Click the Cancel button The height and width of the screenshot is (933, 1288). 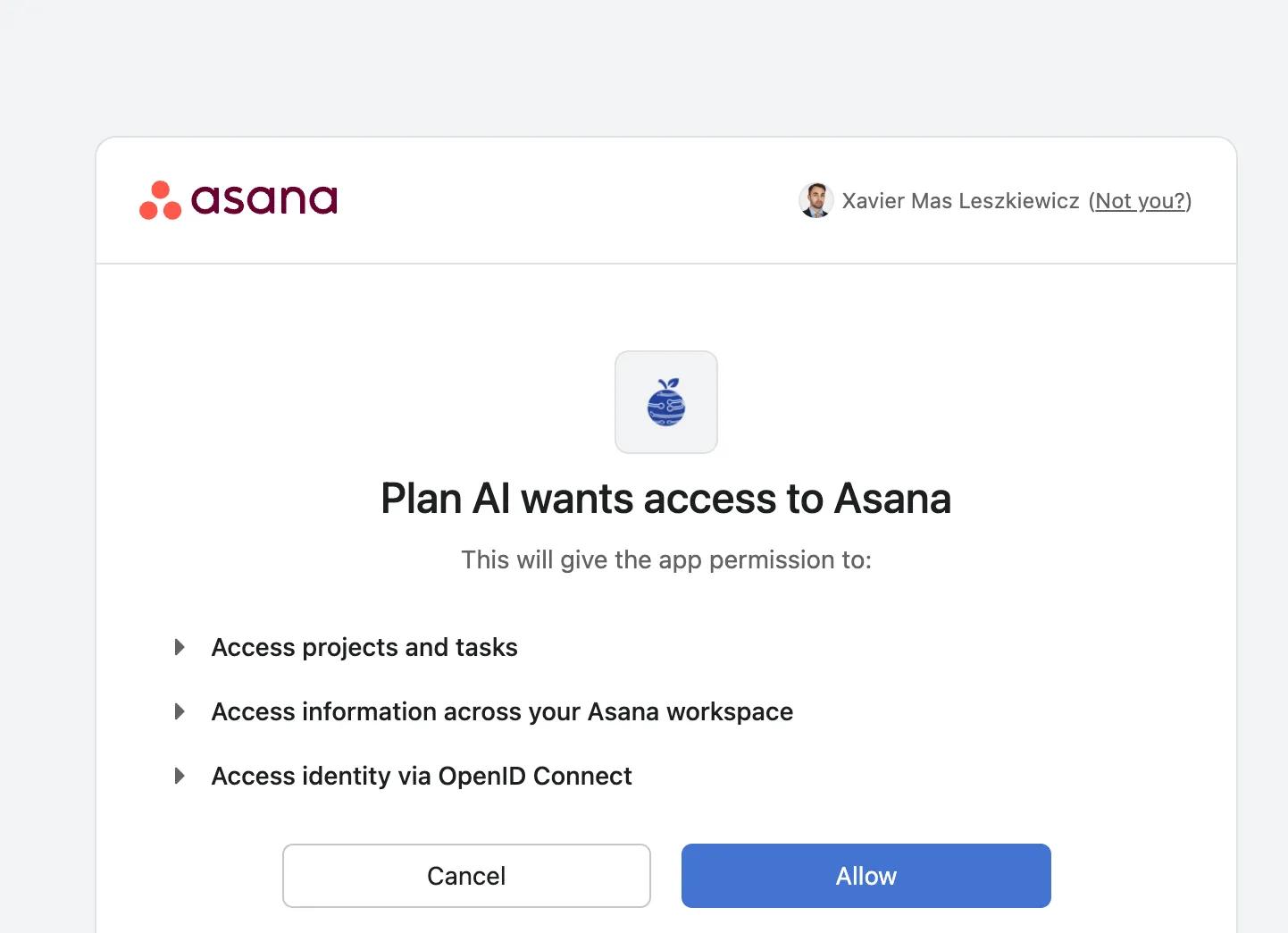click(x=466, y=876)
